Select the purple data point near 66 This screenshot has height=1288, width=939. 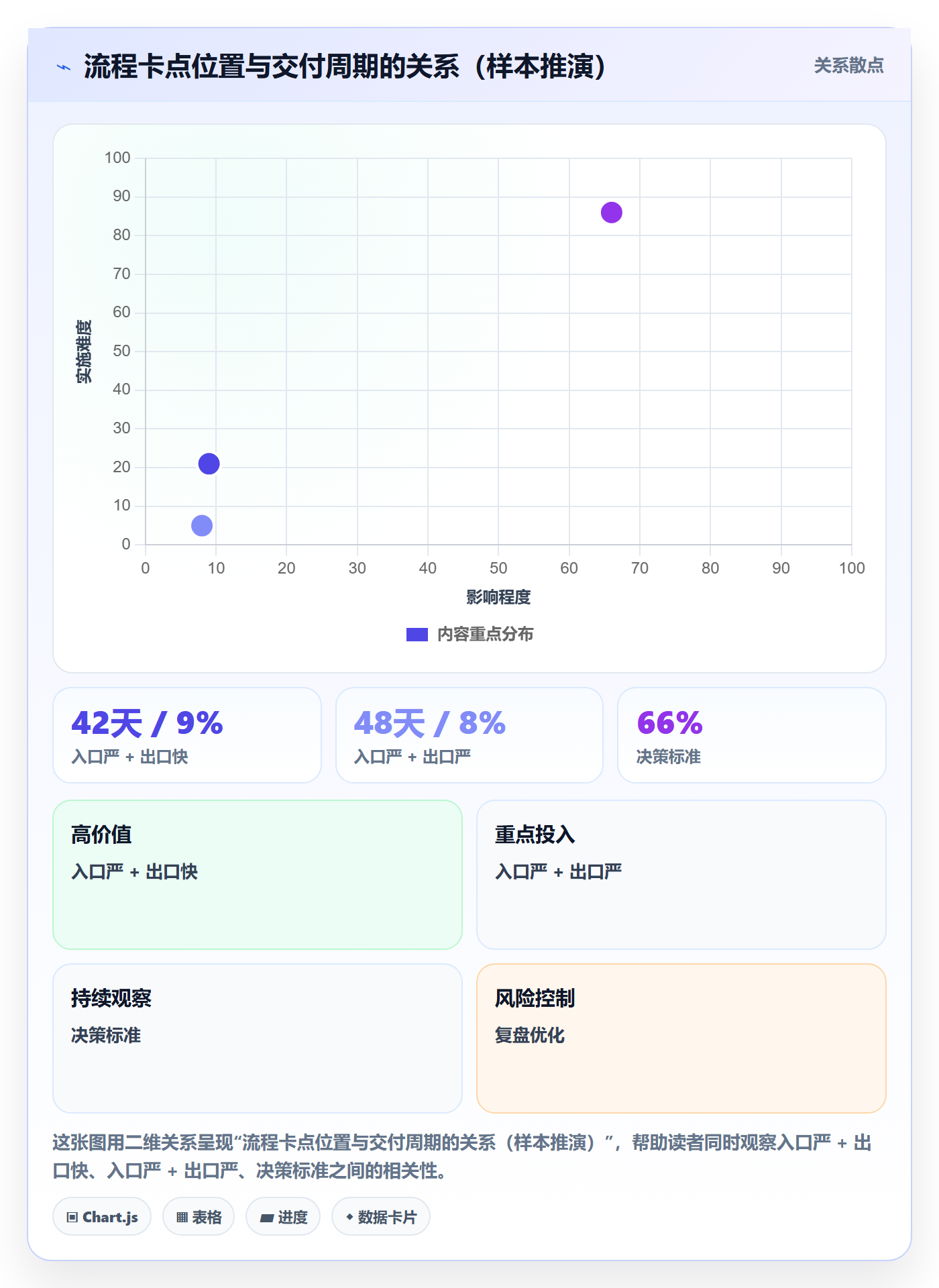coord(611,213)
